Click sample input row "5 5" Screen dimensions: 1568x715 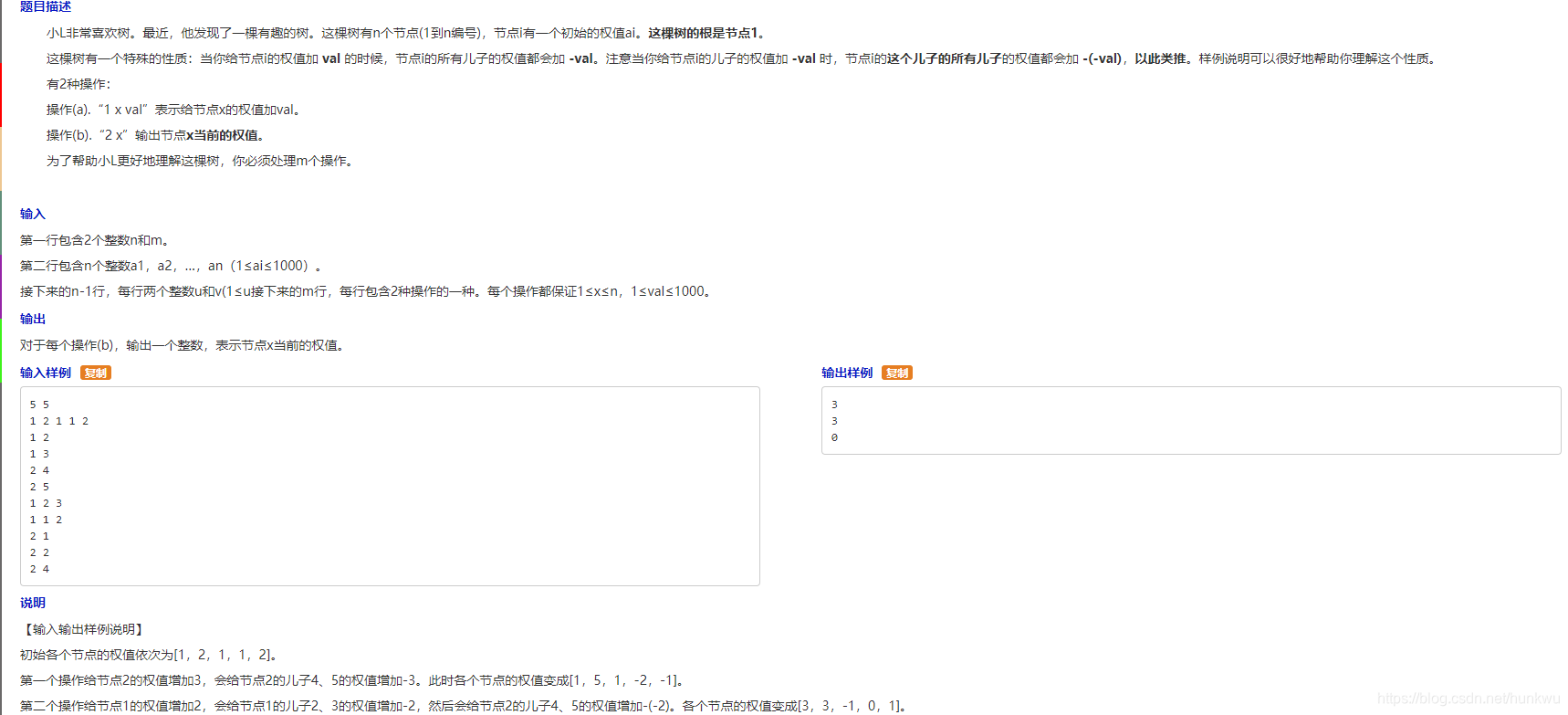pyautogui.click(x=39, y=405)
